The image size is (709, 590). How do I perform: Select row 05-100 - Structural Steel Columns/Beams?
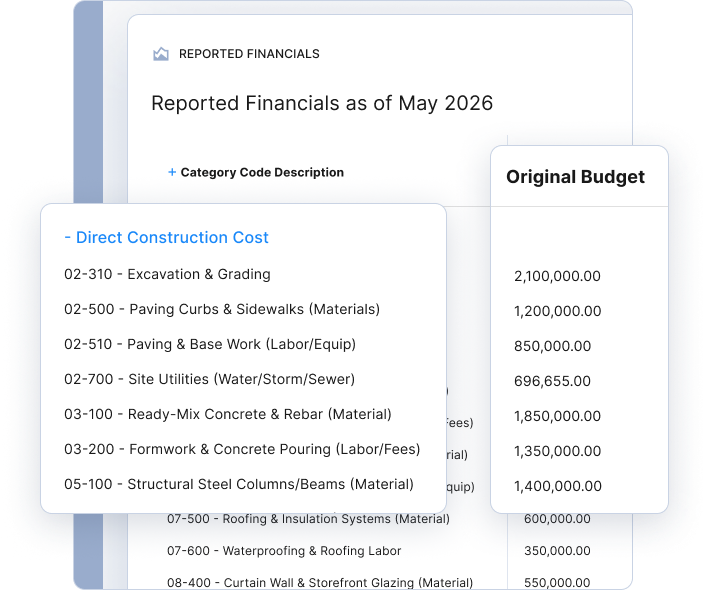click(x=239, y=484)
